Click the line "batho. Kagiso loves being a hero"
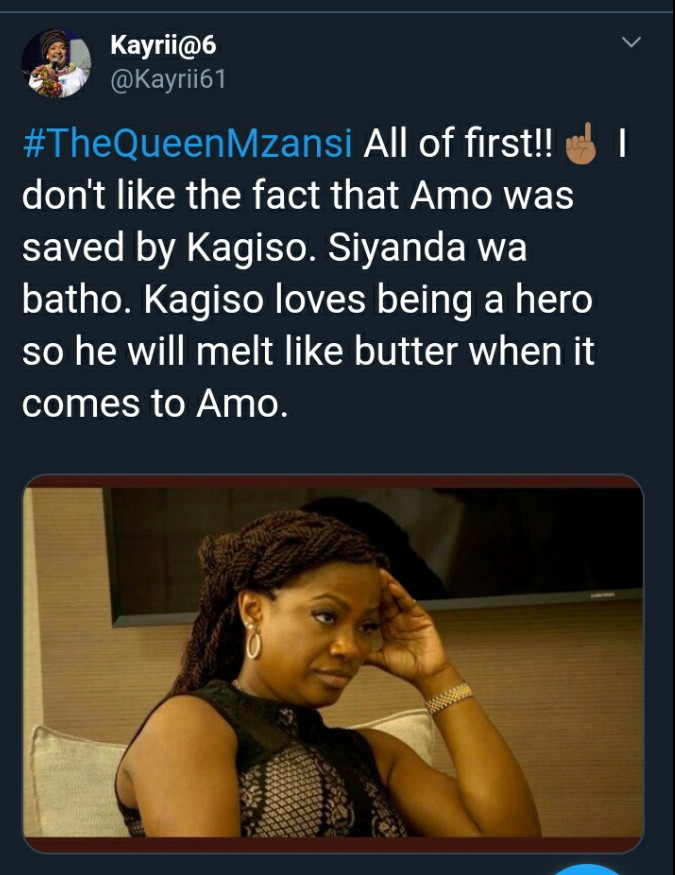Image resolution: width=675 pixels, height=875 pixels. pos(307,300)
